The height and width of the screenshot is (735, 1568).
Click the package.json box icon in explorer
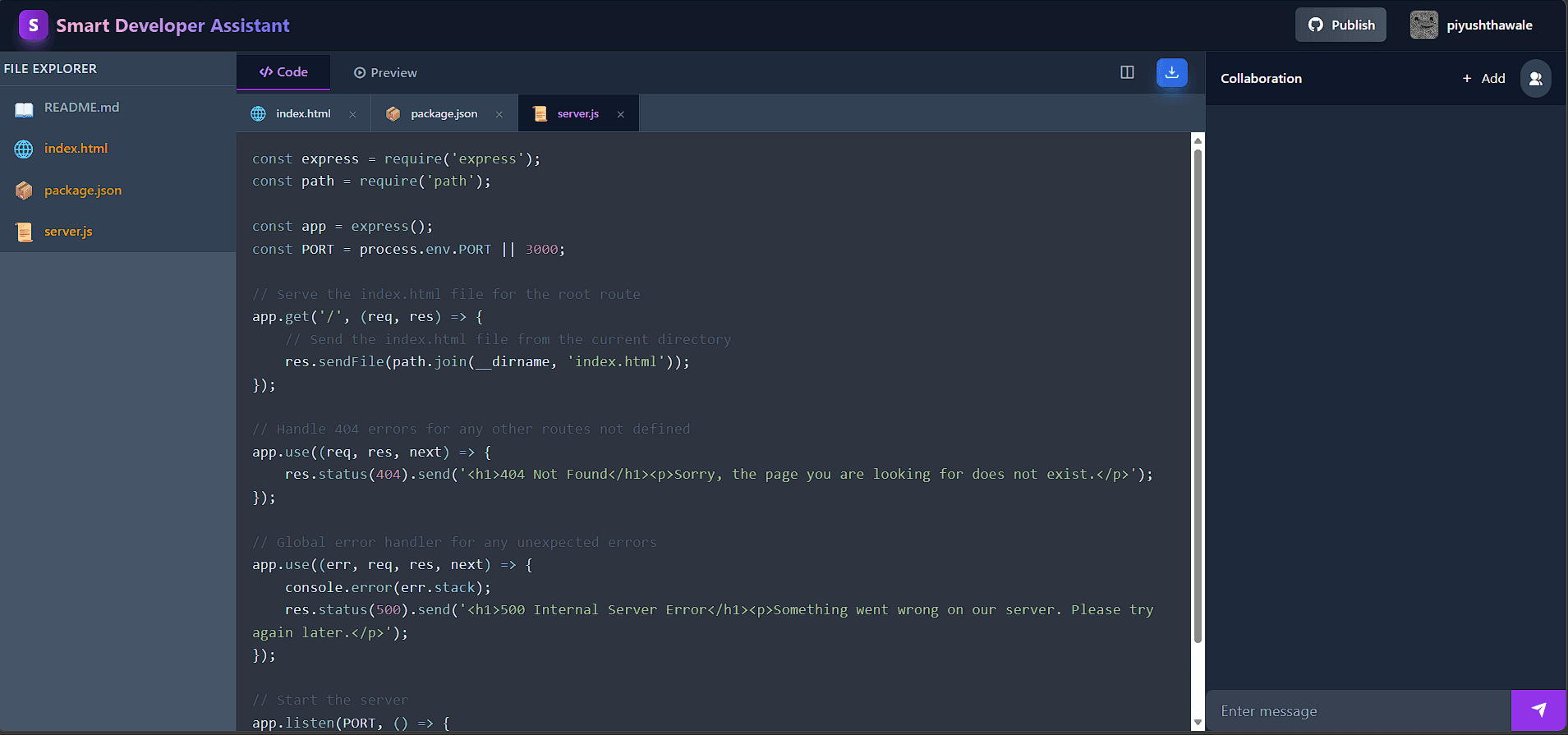coord(24,191)
